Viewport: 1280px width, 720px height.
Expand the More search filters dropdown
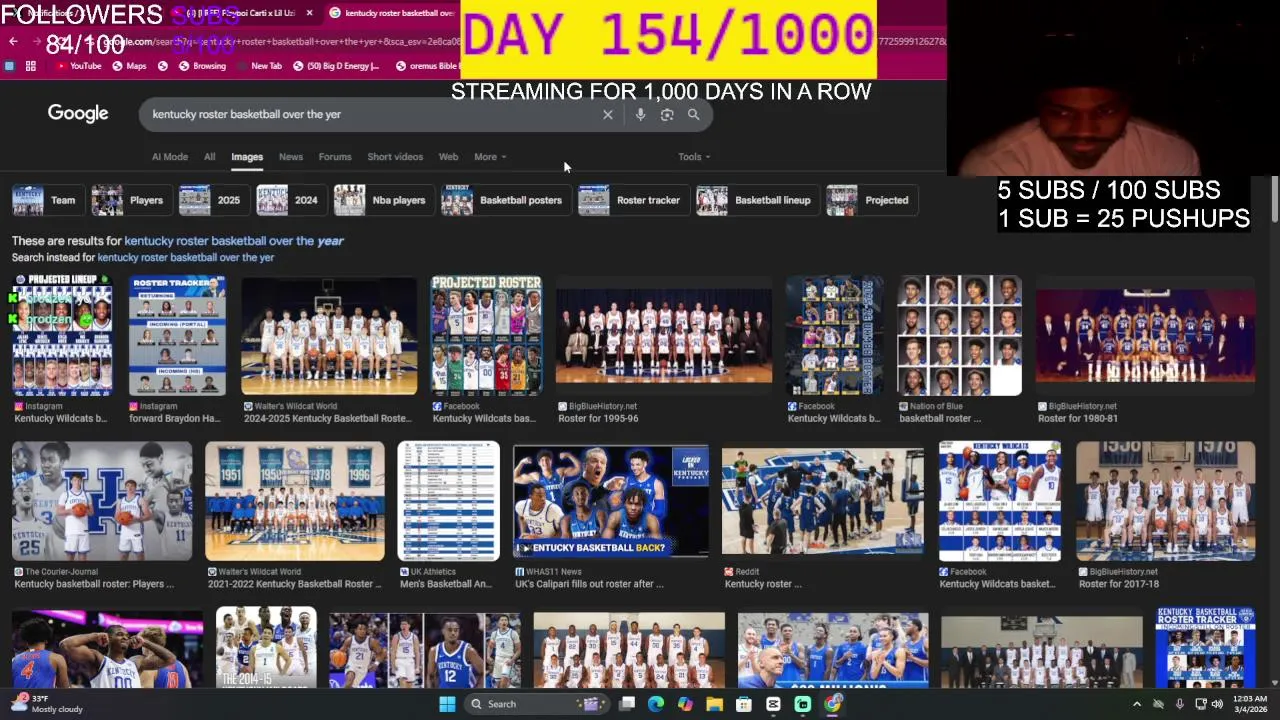click(490, 157)
